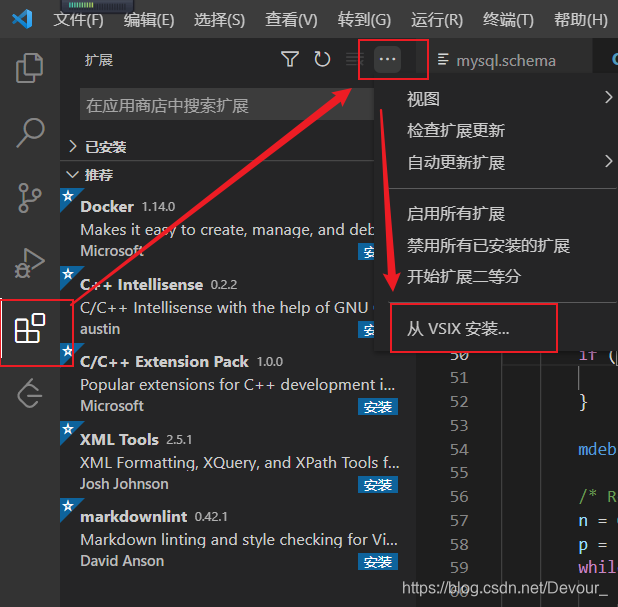Click markdownlint description text
Image resolution: width=618 pixels, height=607 pixels.
(239, 540)
